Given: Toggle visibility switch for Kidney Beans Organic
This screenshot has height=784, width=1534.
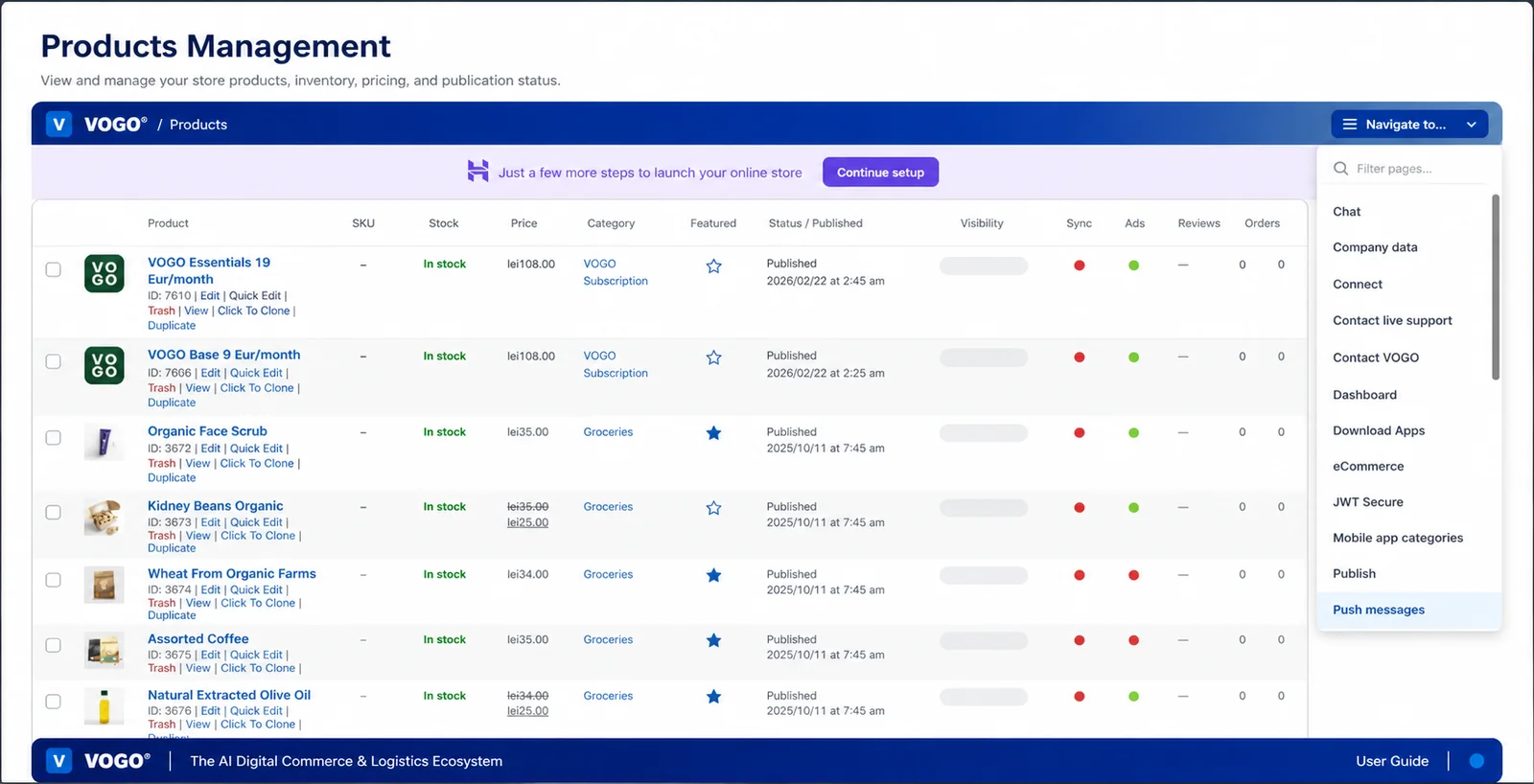Looking at the screenshot, I should (x=984, y=508).
